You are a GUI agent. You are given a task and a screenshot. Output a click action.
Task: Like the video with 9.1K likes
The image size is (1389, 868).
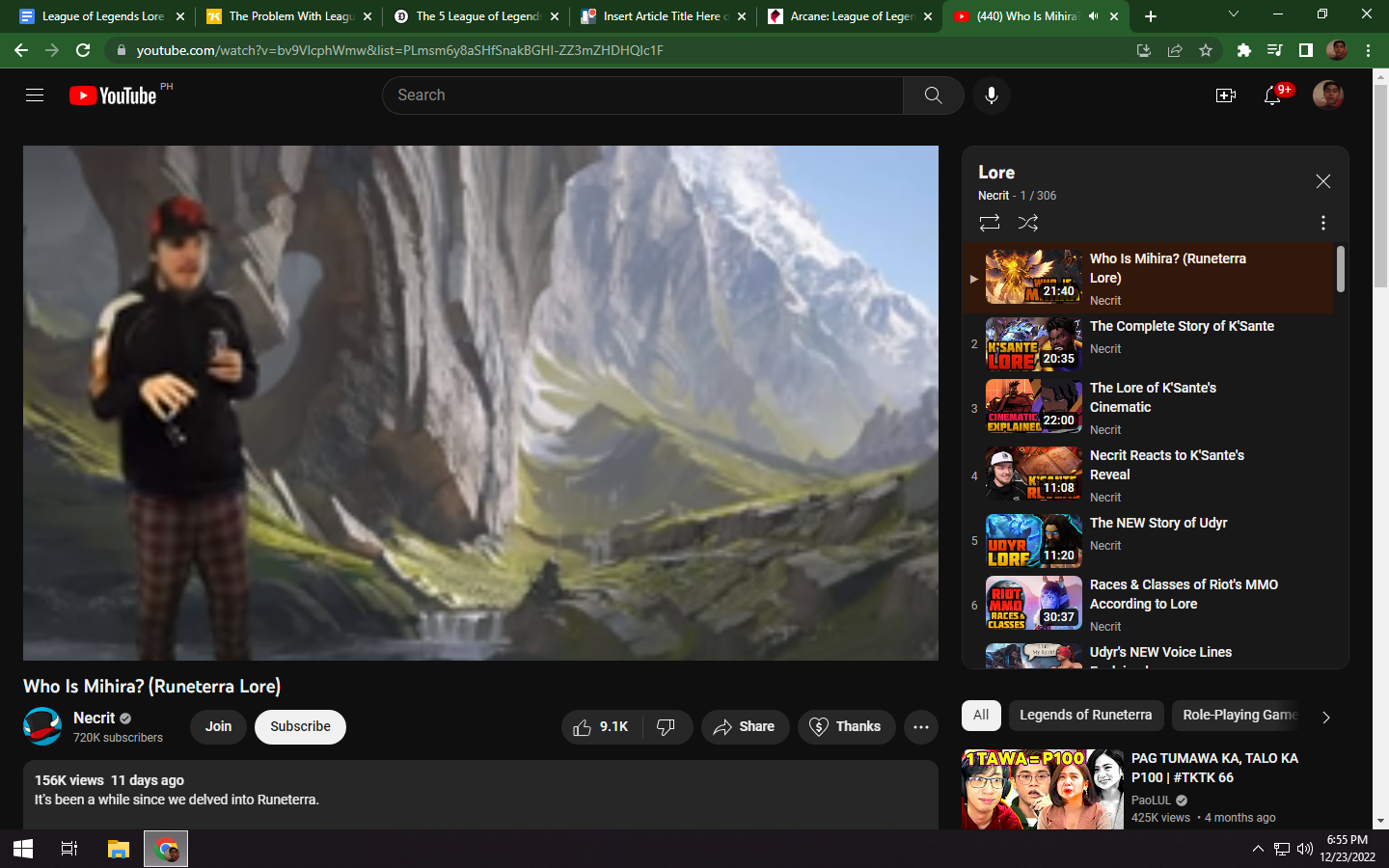pyautogui.click(x=602, y=727)
